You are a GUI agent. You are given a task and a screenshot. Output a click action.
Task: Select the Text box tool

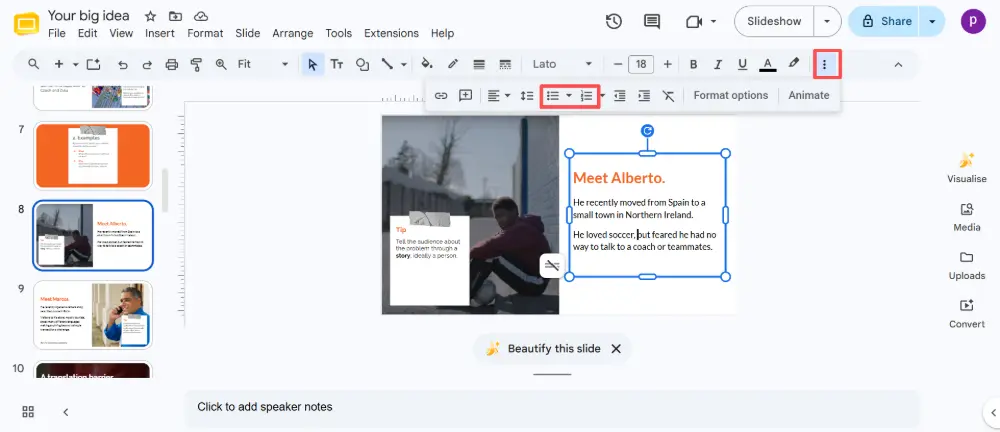pyautogui.click(x=337, y=64)
